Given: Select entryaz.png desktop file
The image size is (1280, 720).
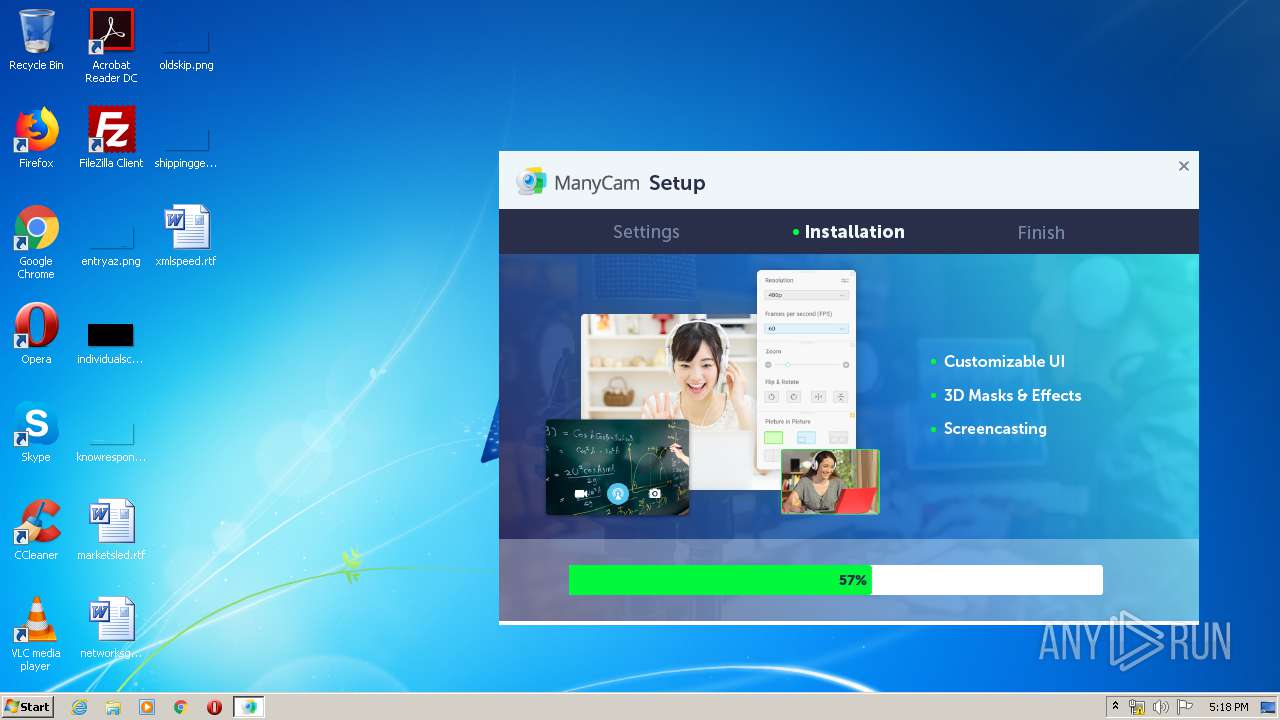Looking at the screenshot, I should [x=111, y=244].
